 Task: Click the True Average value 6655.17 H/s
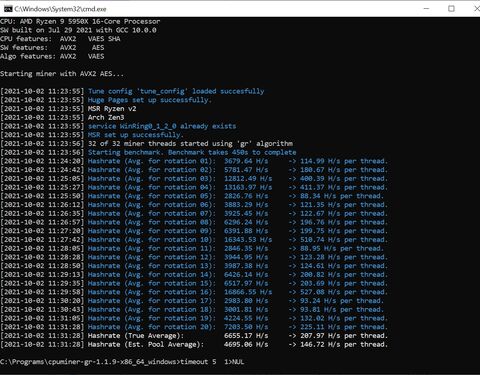click(246, 336)
